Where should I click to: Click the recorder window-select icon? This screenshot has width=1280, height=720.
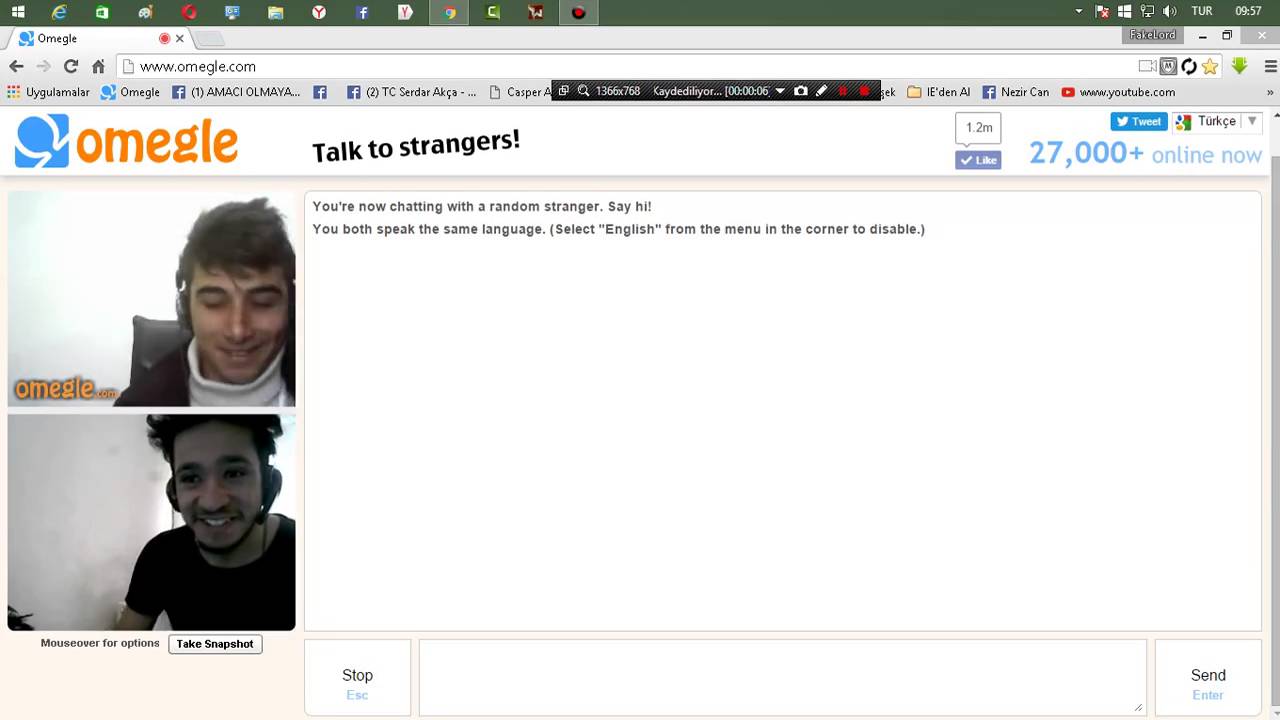tap(563, 91)
